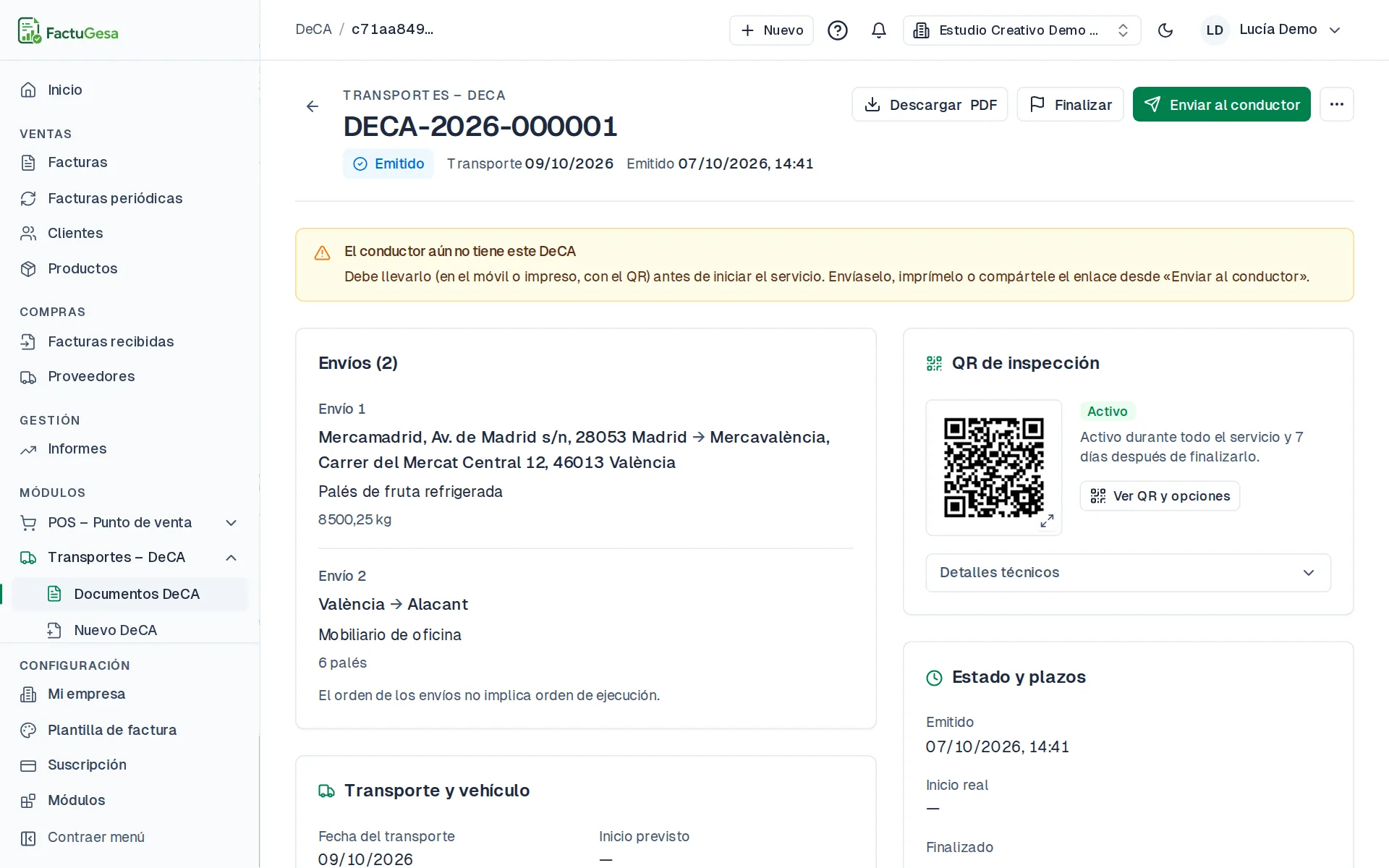Go to Facturas in the sidebar
The image size is (1389, 868).
coord(129,162)
